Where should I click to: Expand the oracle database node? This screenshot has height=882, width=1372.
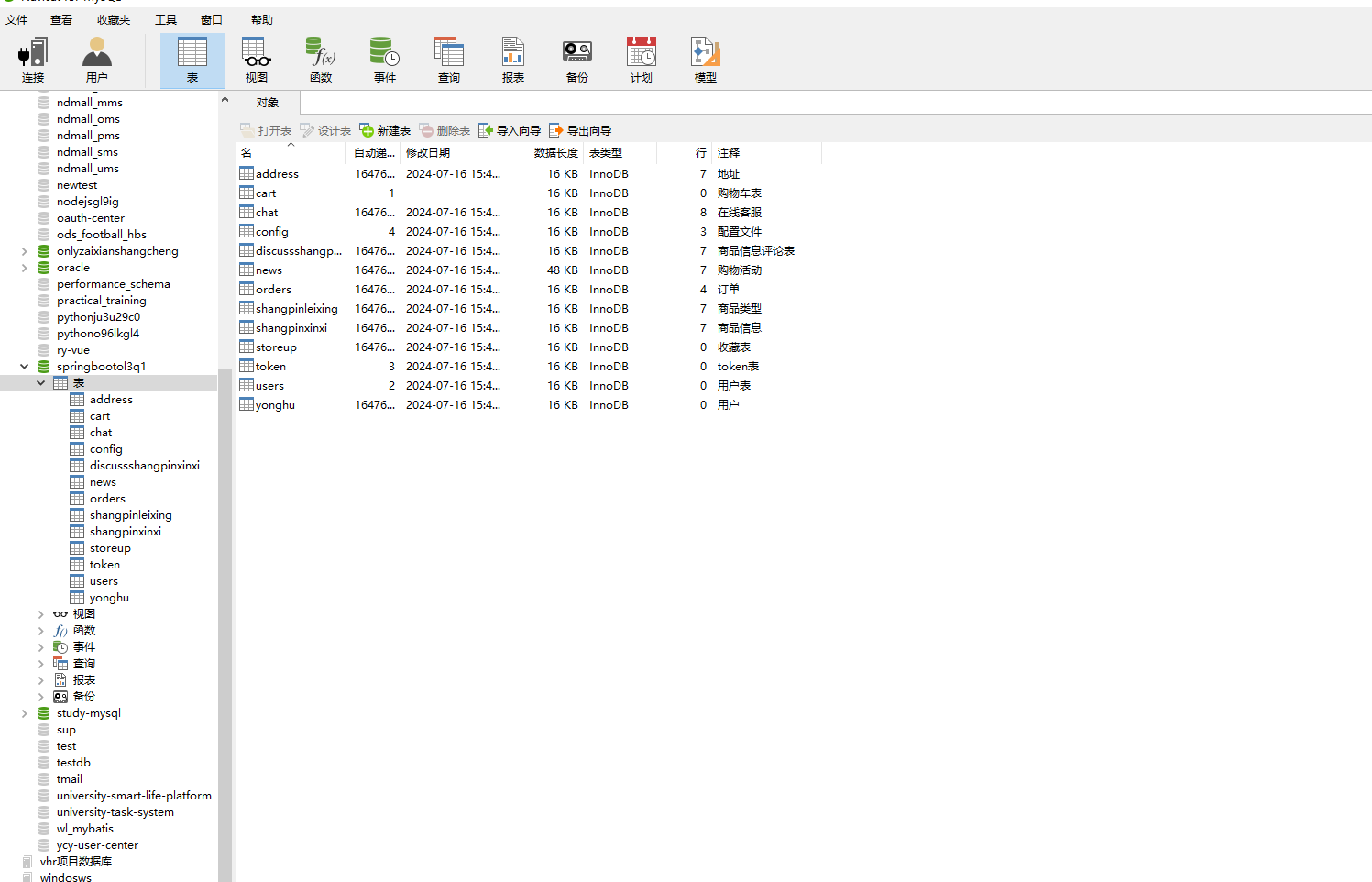pyautogui.click(x=24, y=268)
